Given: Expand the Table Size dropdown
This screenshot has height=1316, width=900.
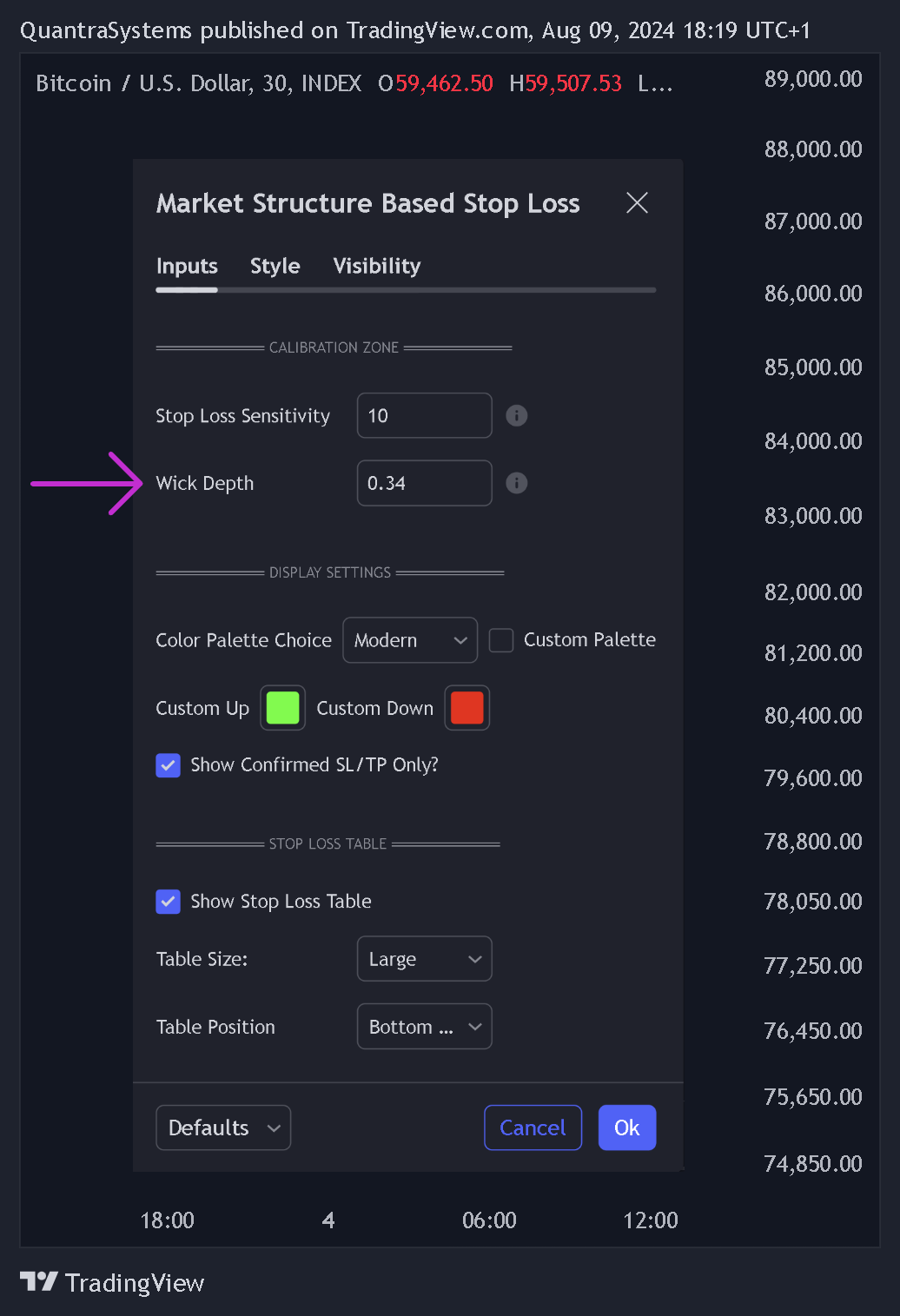Looking at the screenshot, I should pos(424,959).
